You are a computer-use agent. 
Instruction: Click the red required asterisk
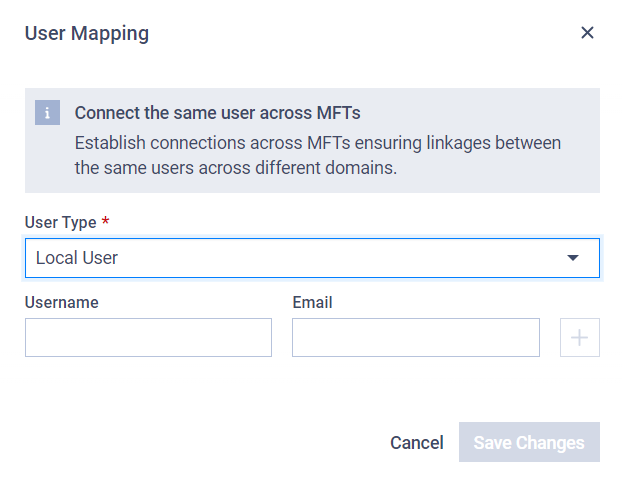[x=105, y=220]
